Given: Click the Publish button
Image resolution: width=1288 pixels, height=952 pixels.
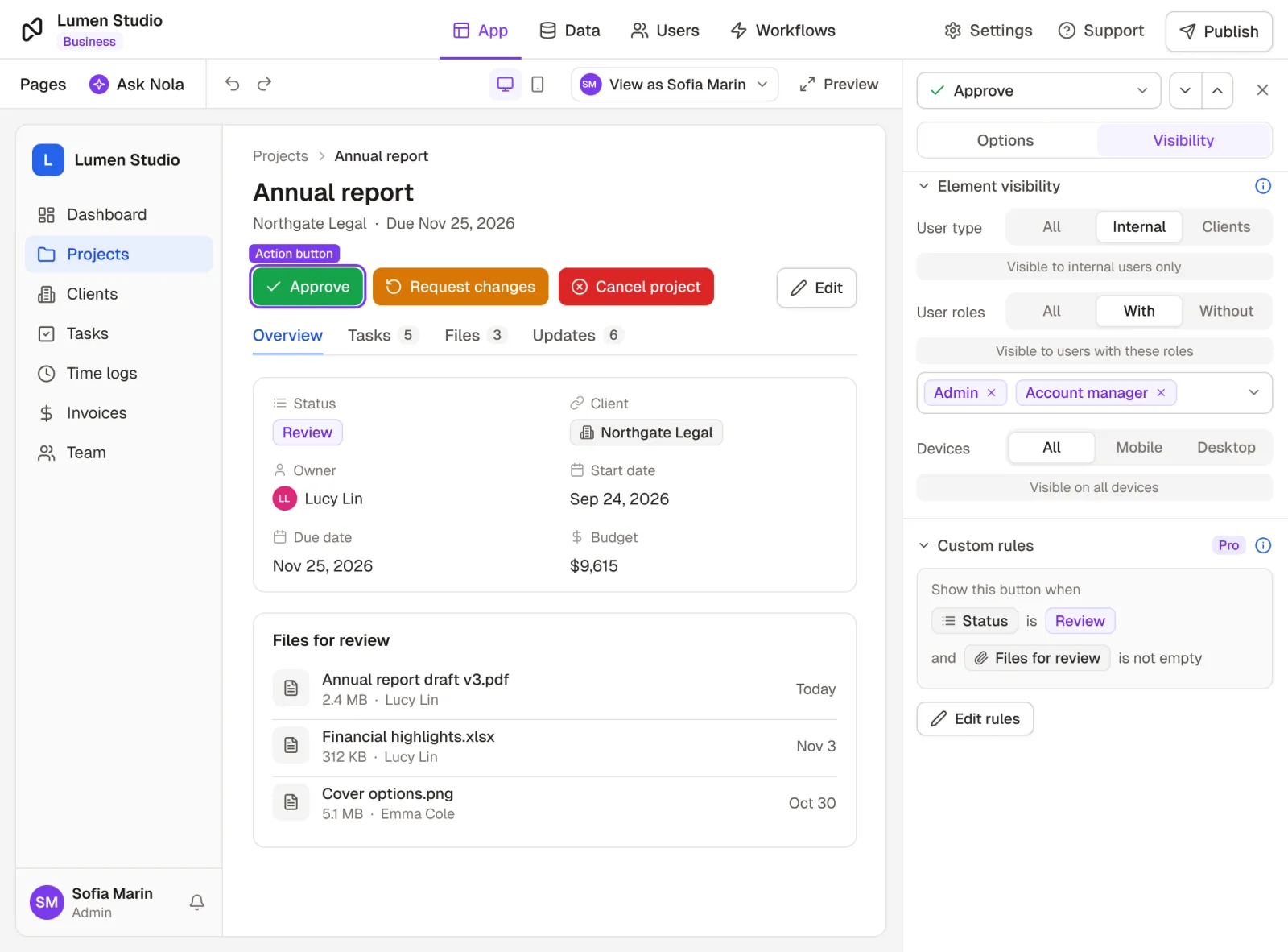Looking at the screenshot, I should (x=1219, y=31).
